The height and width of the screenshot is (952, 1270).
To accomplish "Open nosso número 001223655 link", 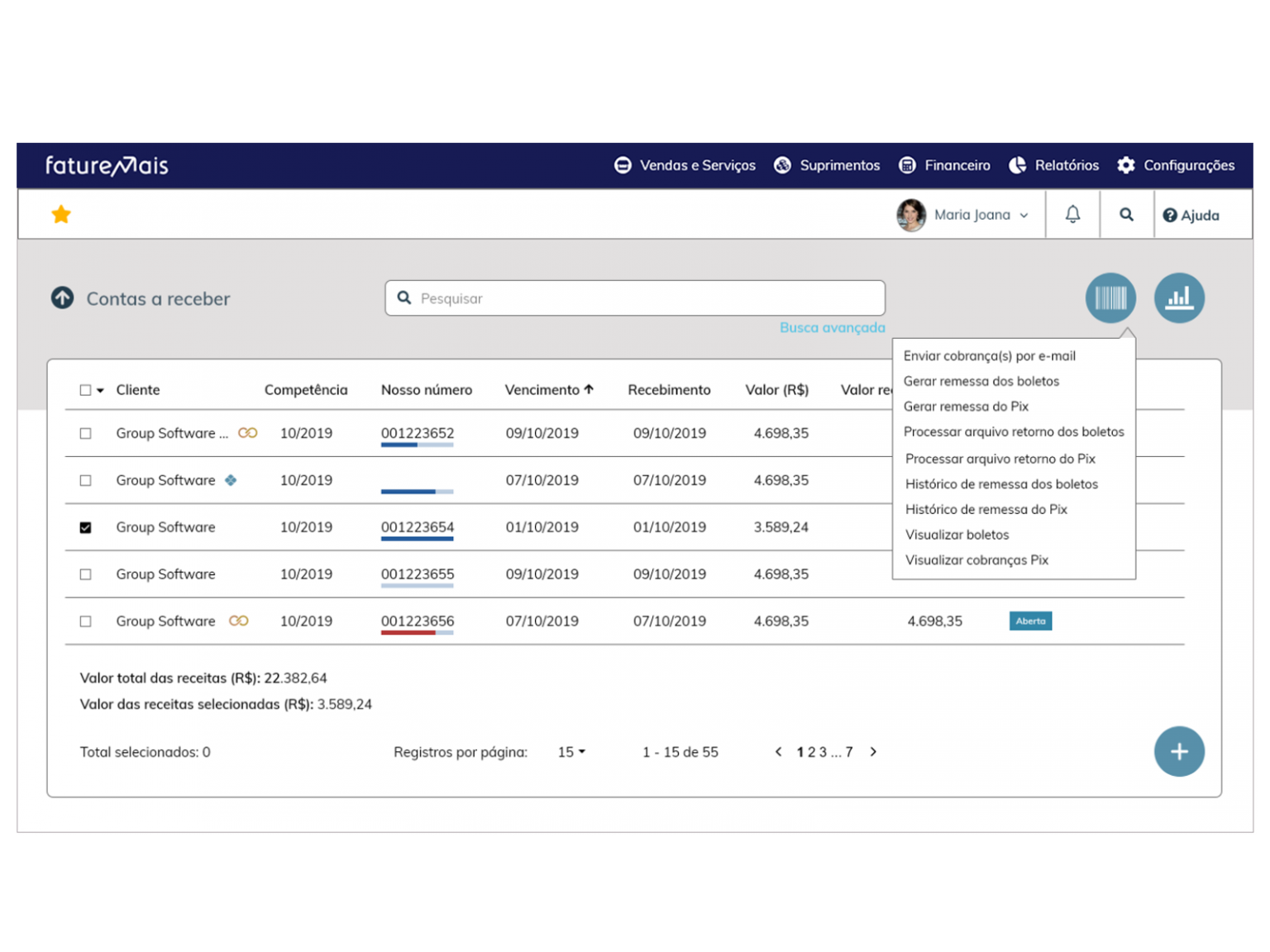I will [418, 574].
